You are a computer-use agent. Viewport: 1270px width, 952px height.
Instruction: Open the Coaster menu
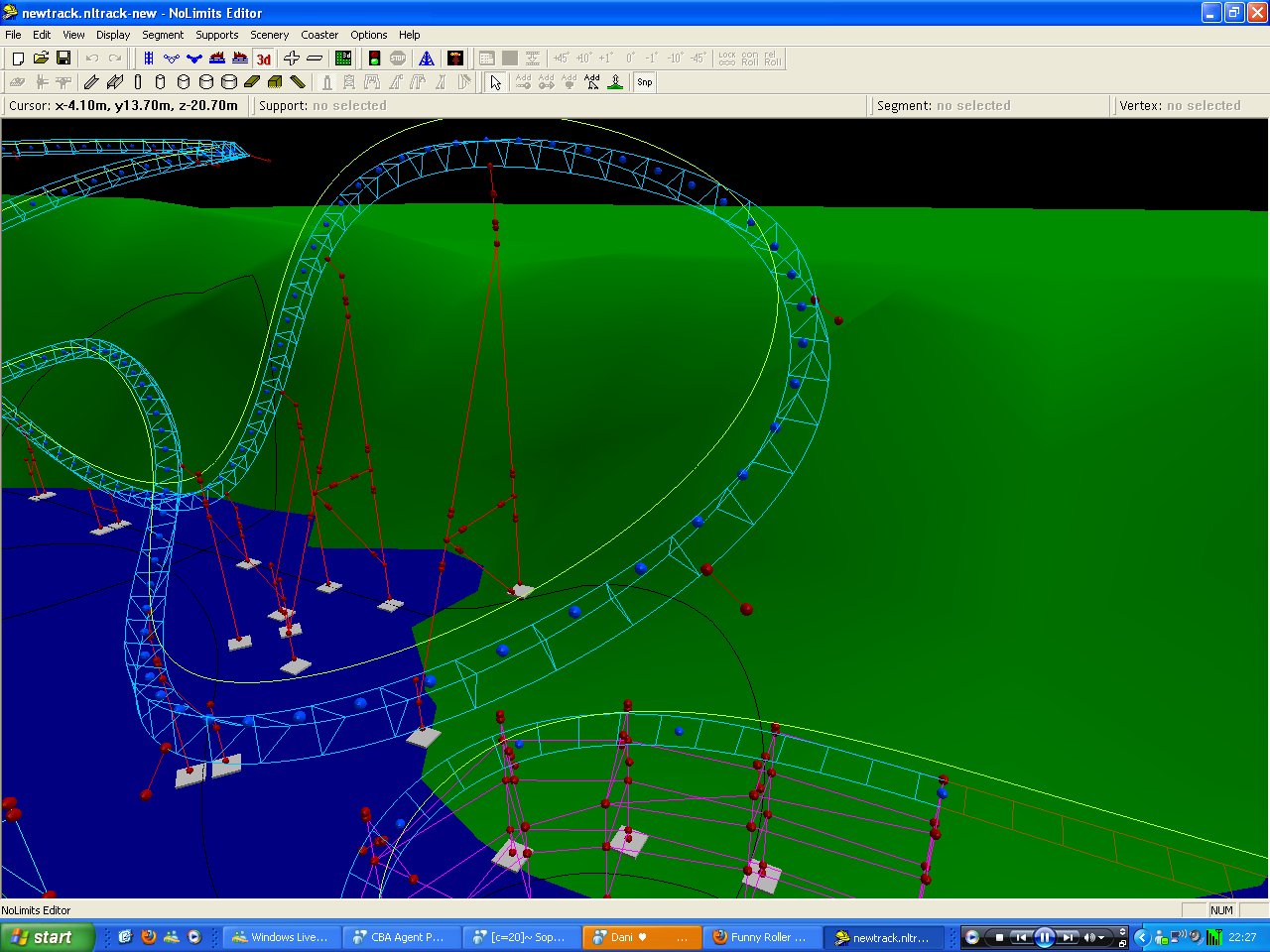319,35
